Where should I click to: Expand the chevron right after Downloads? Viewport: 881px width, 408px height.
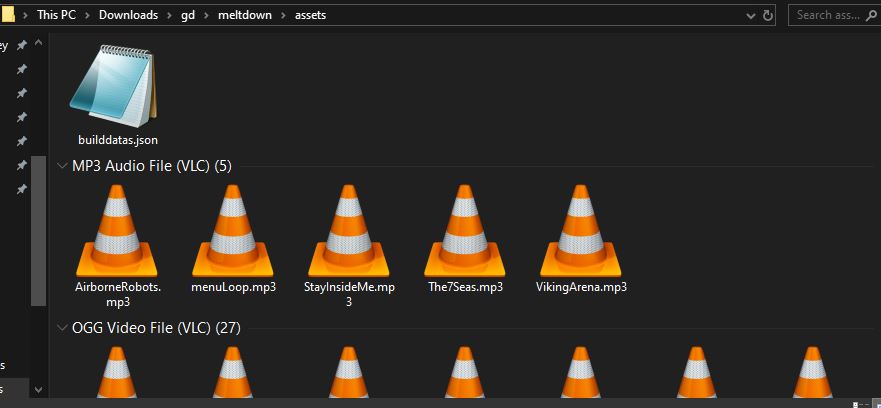tap(170, 15)
